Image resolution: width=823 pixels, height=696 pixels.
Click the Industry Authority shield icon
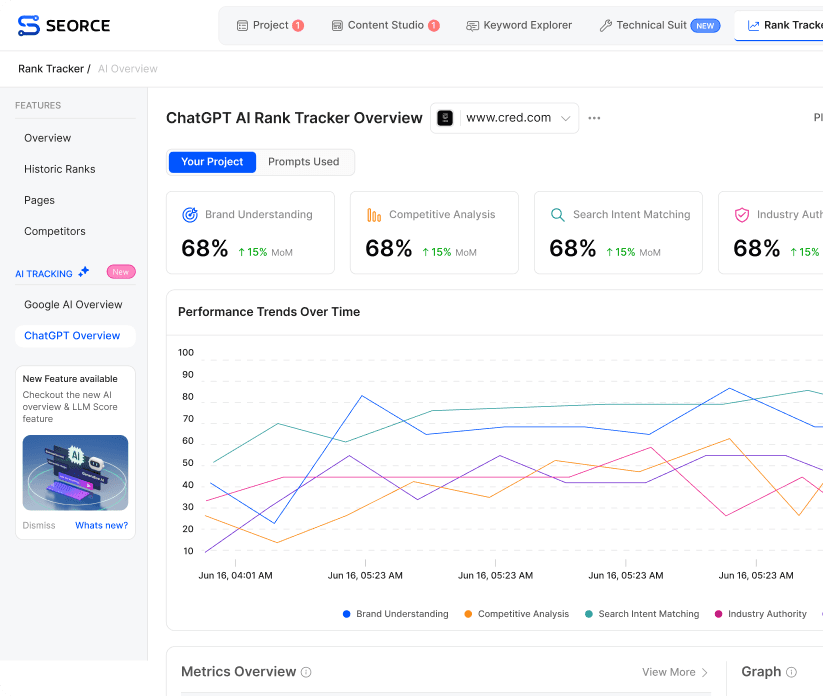coord(742,214)
